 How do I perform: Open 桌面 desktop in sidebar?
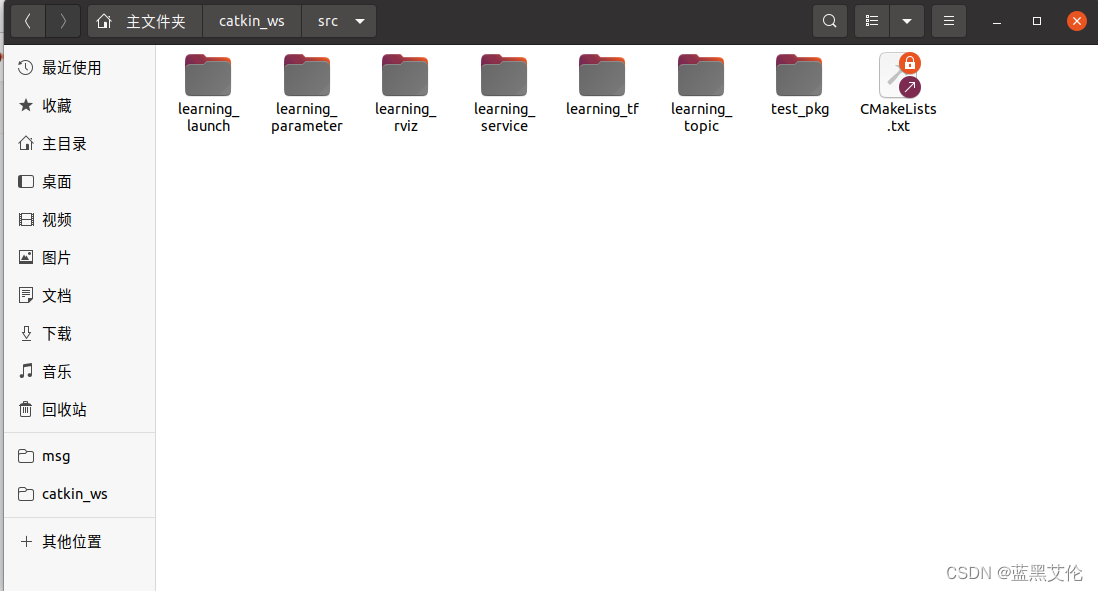[x=80, y=181]
